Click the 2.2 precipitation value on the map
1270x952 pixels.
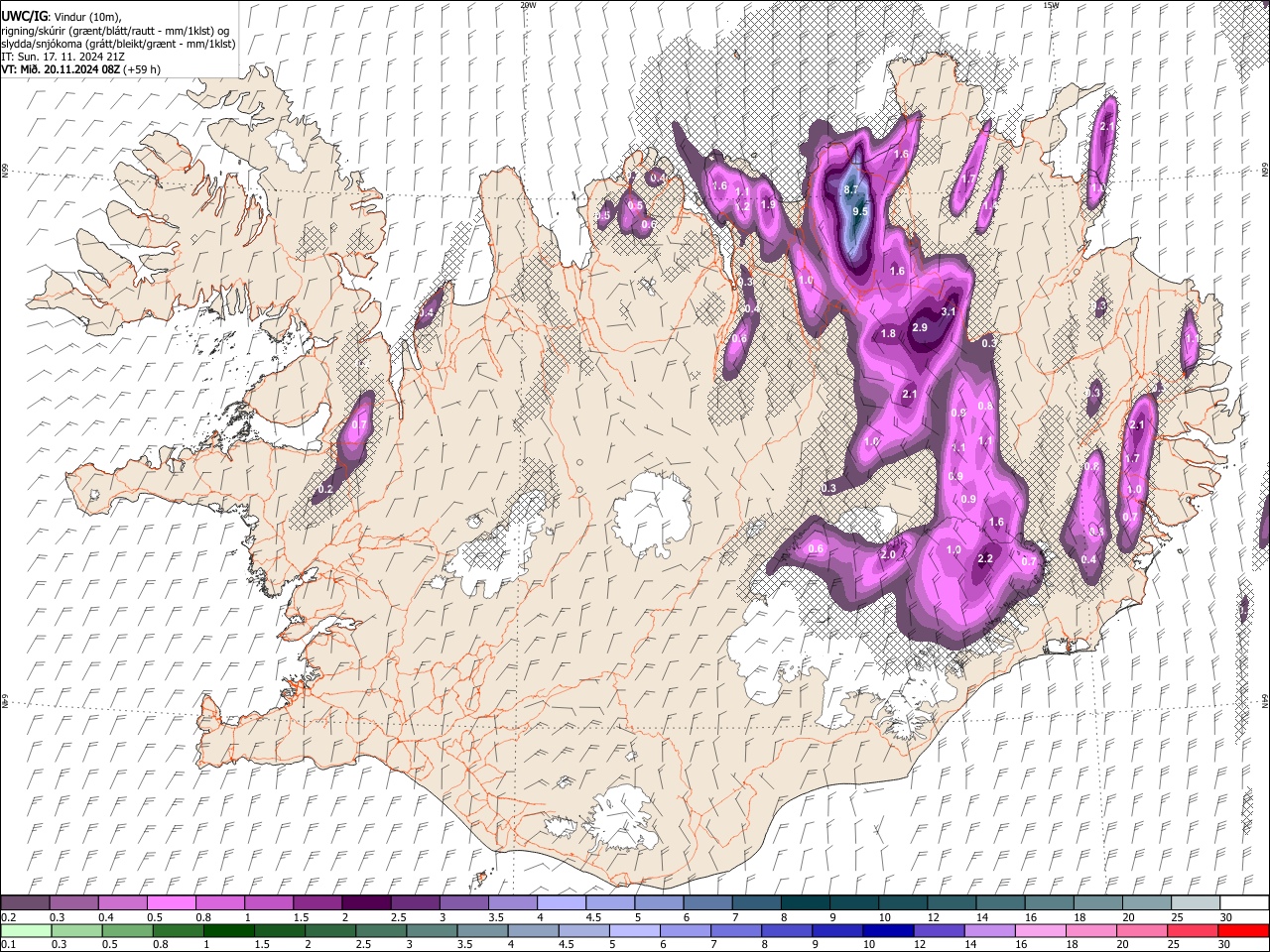(985, 559)
